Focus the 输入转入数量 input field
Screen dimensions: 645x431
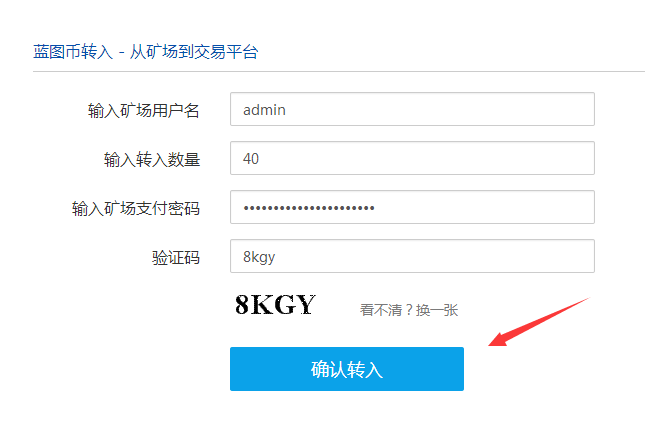(x=412, y=158)
